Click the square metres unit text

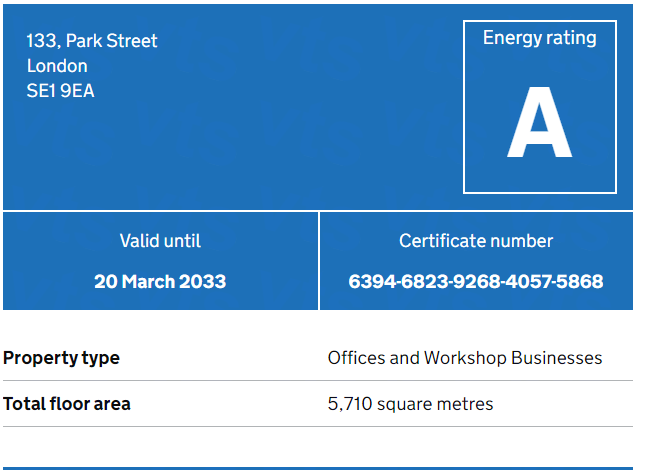point(434,404)
